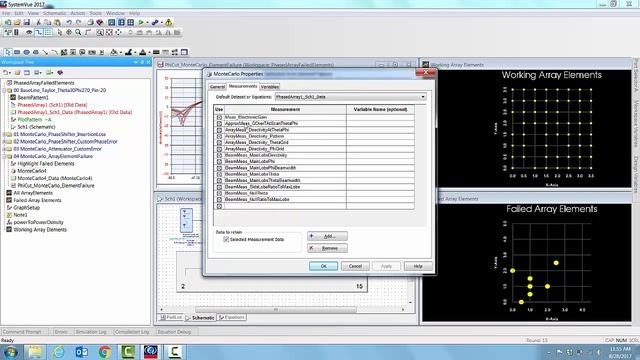Open the Workspace Tree panel menu arrow
Screen dimensions: 640x360
pyautogui.click(x=136, y=62)
